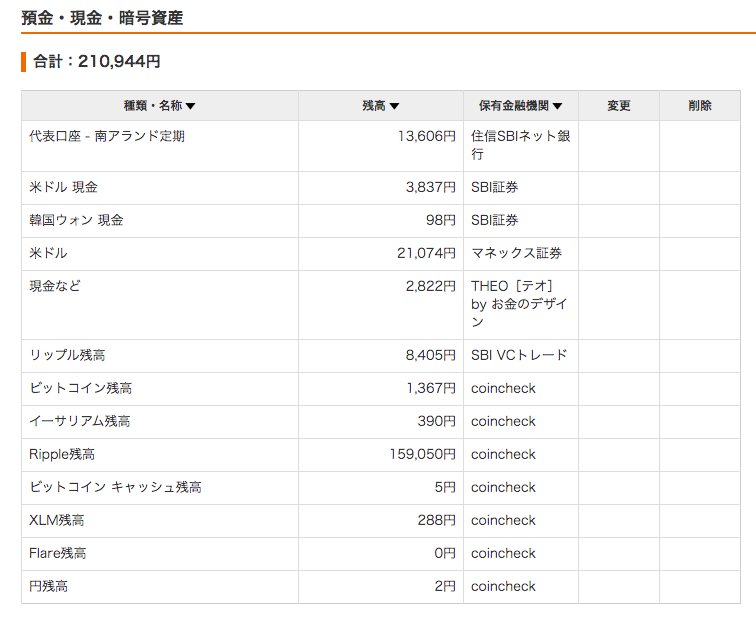
Task: Click balance 288円
Action: 436,521
